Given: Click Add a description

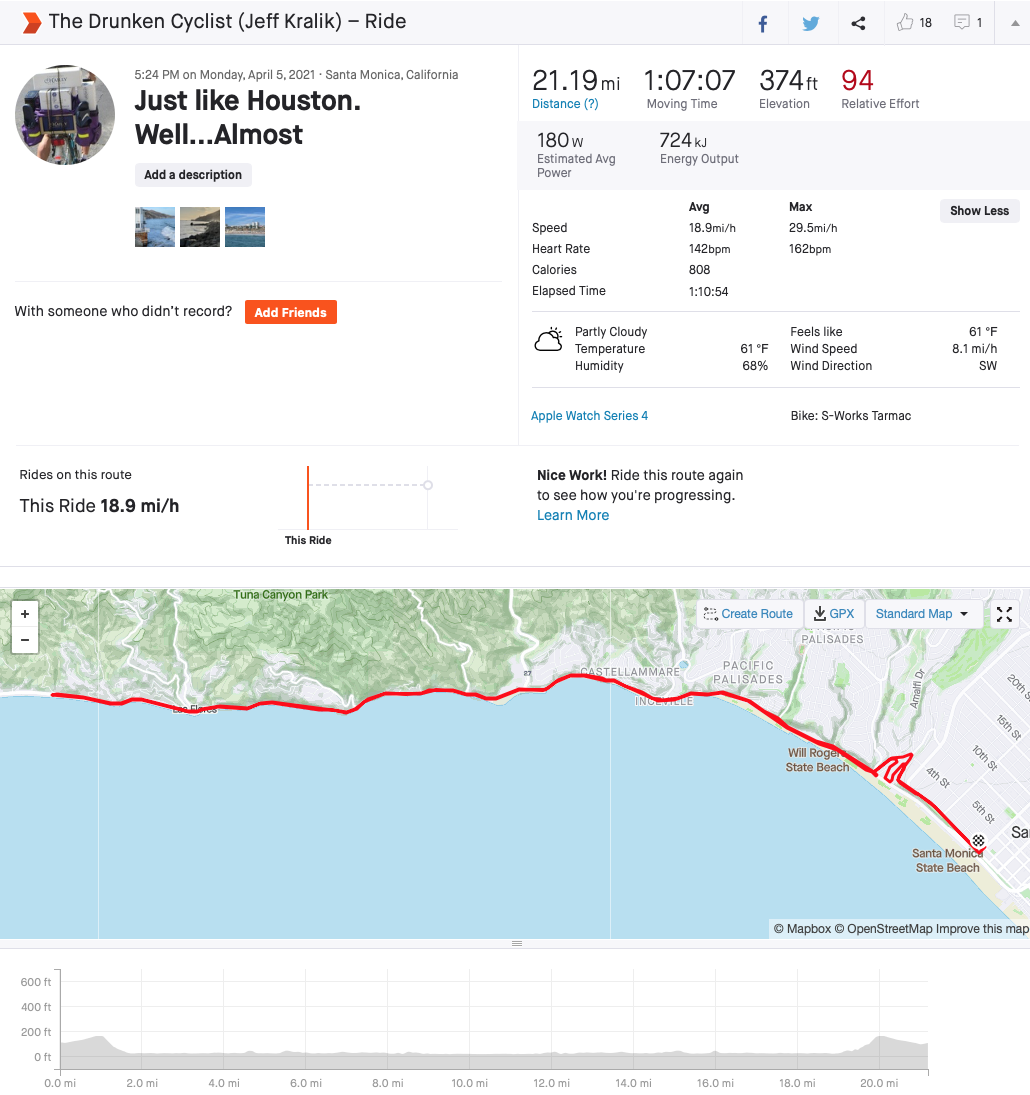Looking at the screenshot, I should pos(193,175).
